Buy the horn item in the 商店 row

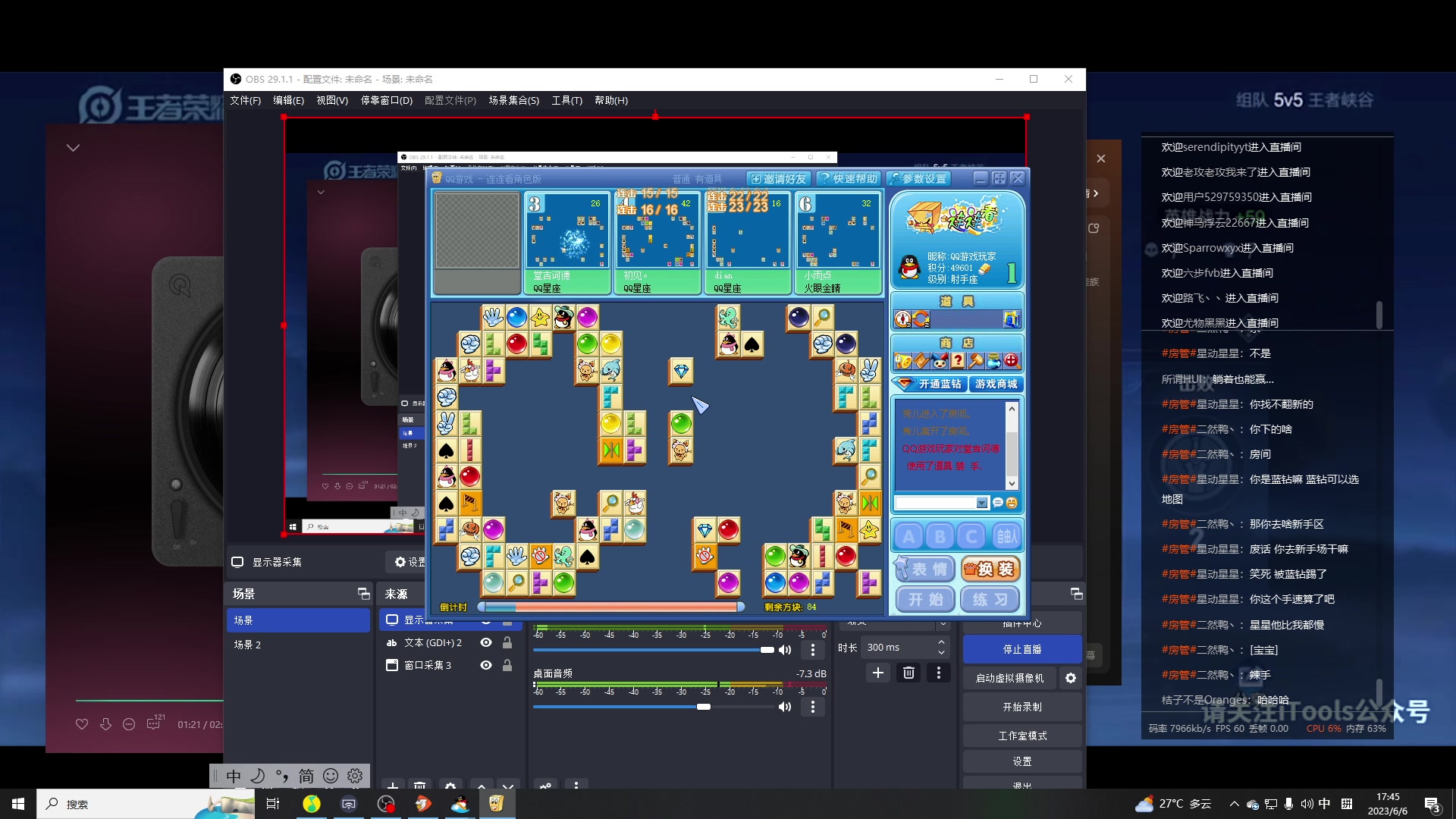tap(902, 361)
